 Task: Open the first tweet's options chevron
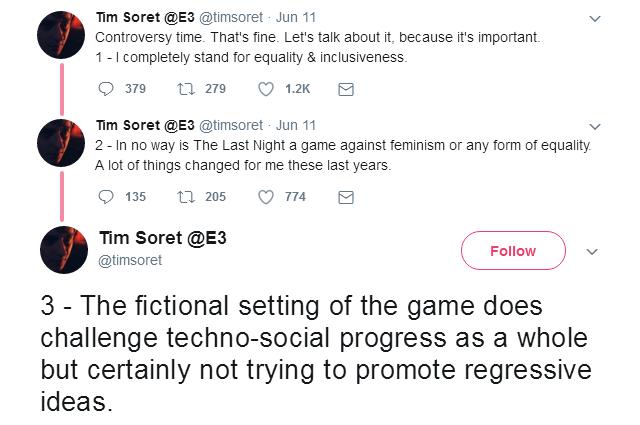coord(597,18)
